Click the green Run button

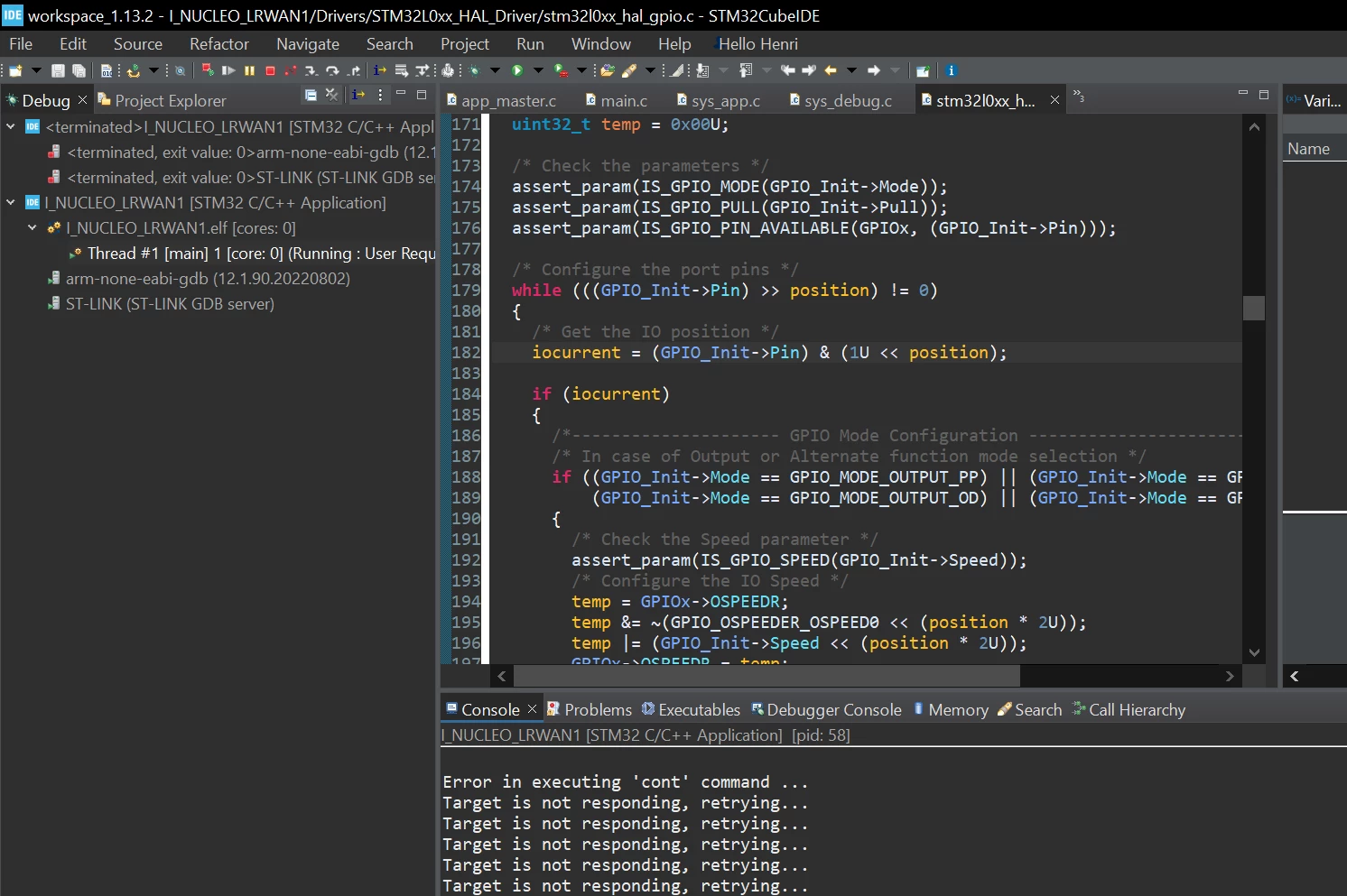(517, 70)
